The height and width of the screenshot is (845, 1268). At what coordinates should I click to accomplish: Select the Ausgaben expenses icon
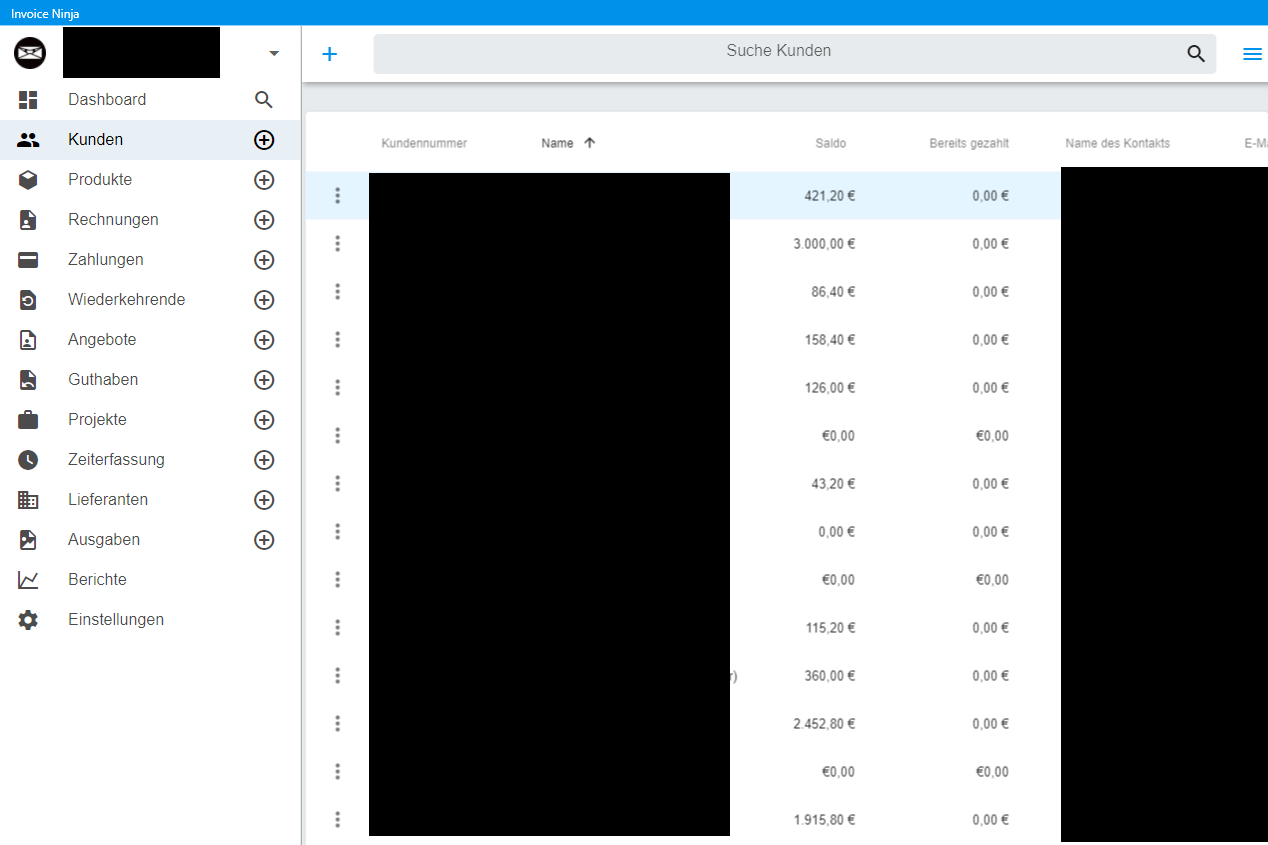(27, 539)
